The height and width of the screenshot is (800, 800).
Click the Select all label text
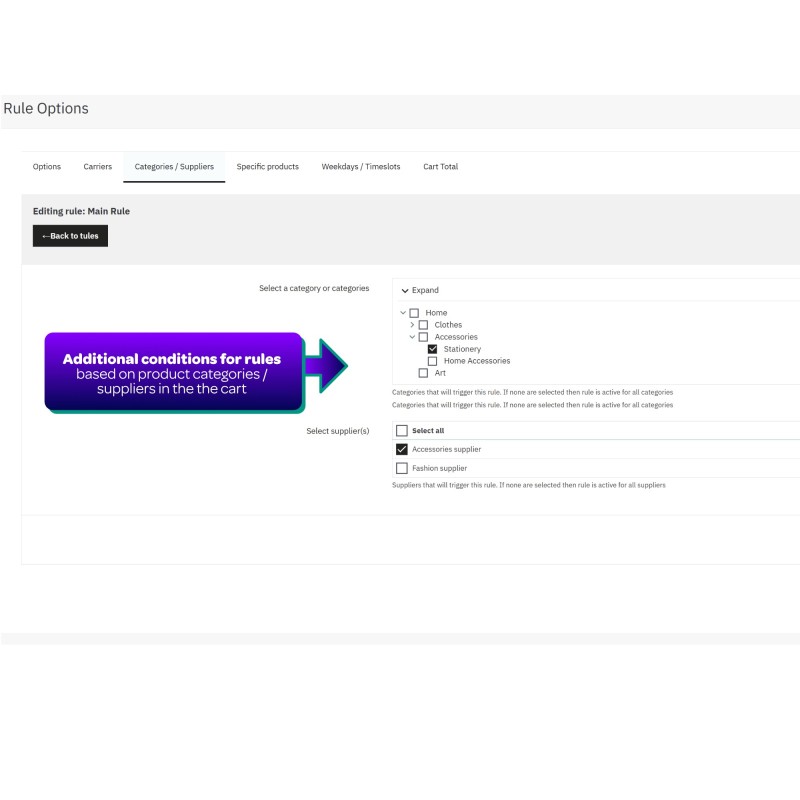point(428,431)
